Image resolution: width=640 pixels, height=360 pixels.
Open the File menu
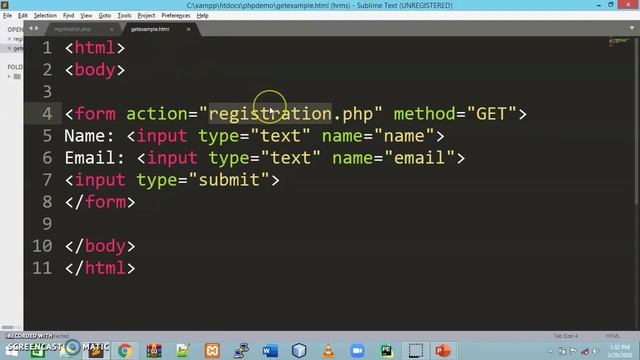point(7,16)
